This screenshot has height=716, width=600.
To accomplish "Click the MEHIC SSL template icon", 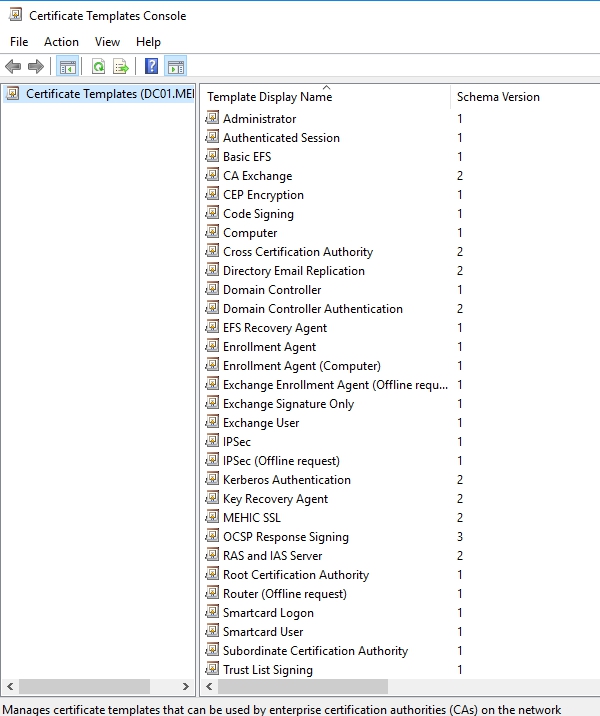I will [212, 517].
